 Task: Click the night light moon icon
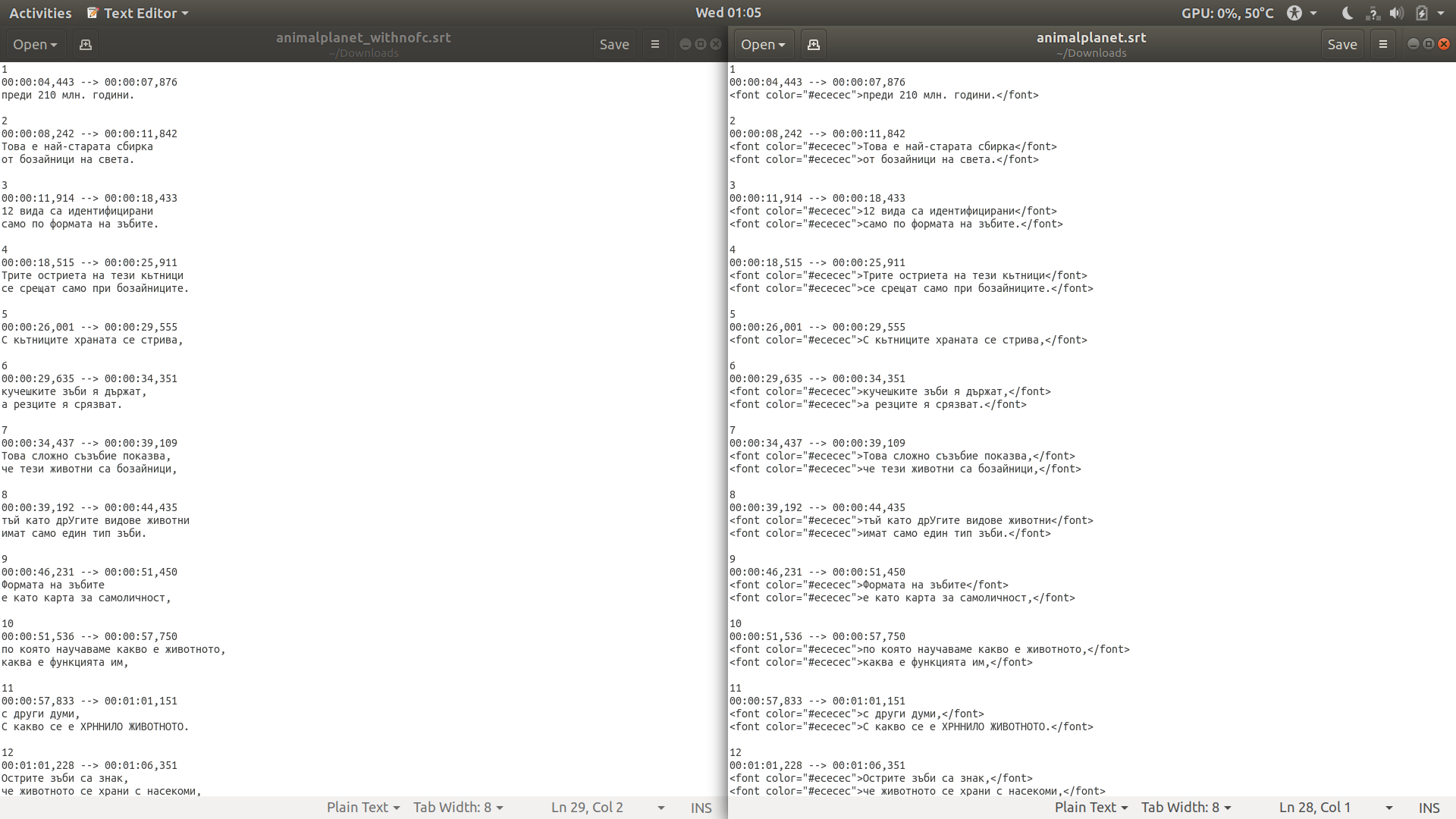[1348, 13]
